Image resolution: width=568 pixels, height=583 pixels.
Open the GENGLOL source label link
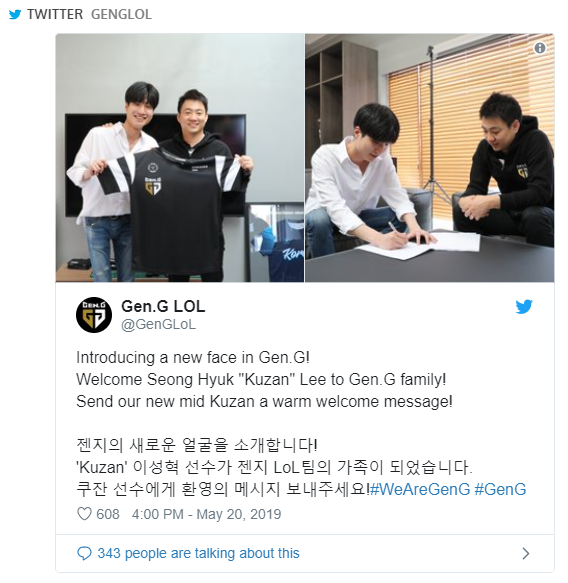point(121,15)
